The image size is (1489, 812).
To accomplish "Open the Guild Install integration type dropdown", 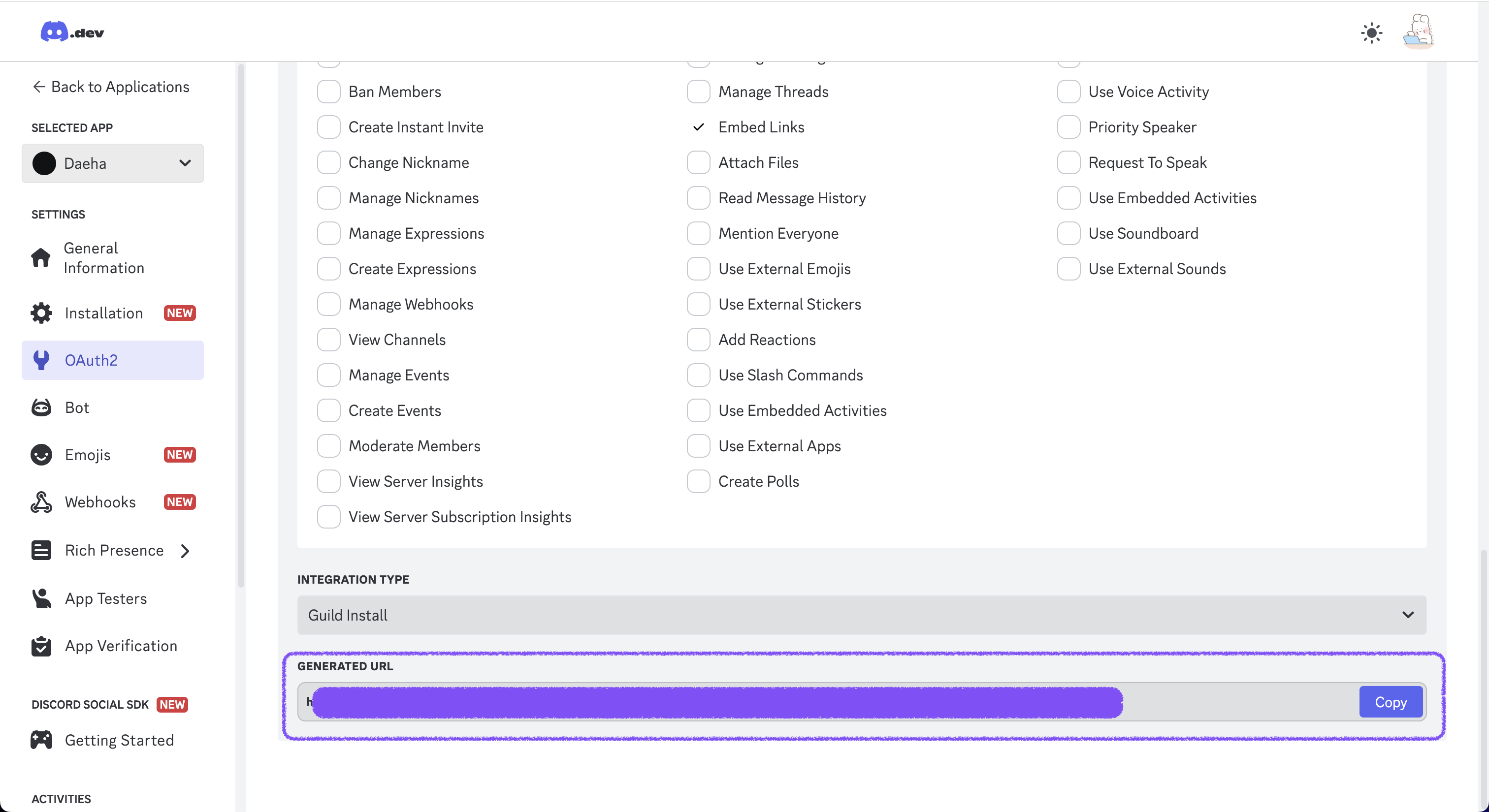I will (861, 615).
